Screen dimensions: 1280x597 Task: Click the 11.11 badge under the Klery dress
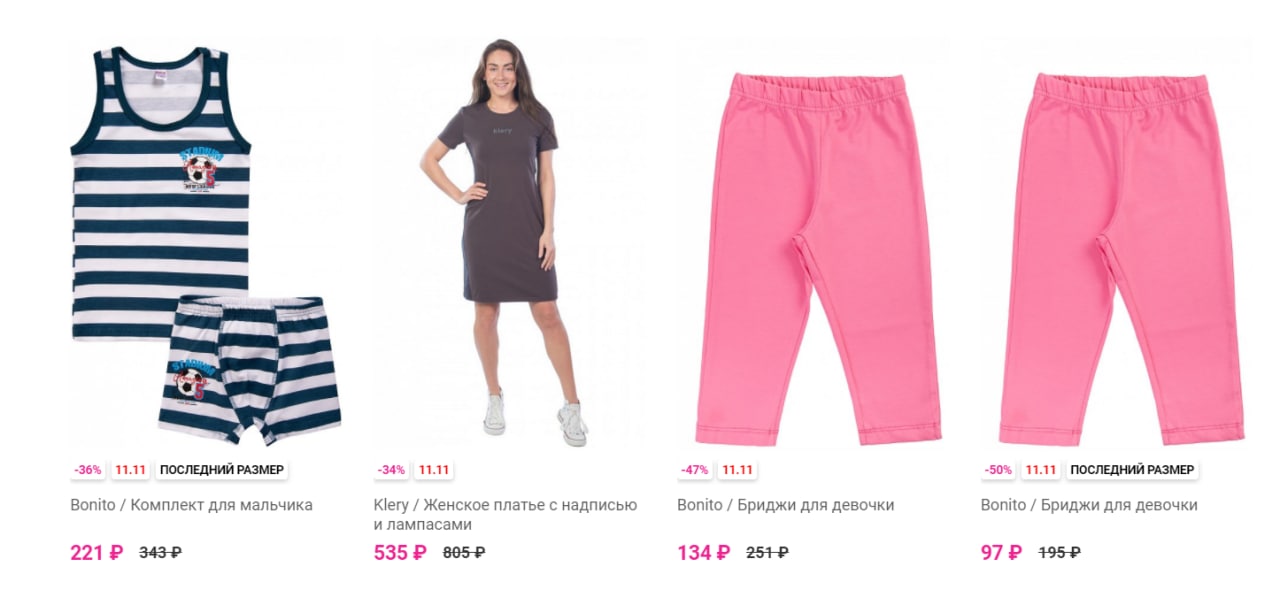coord(434,470)
